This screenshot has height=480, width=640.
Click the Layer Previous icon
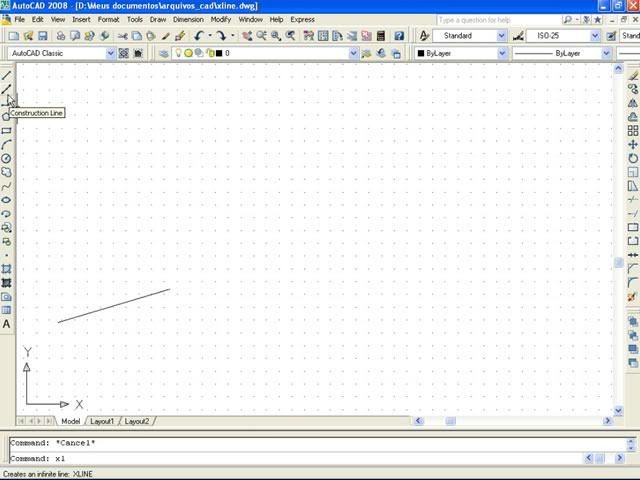click(381, 53)
